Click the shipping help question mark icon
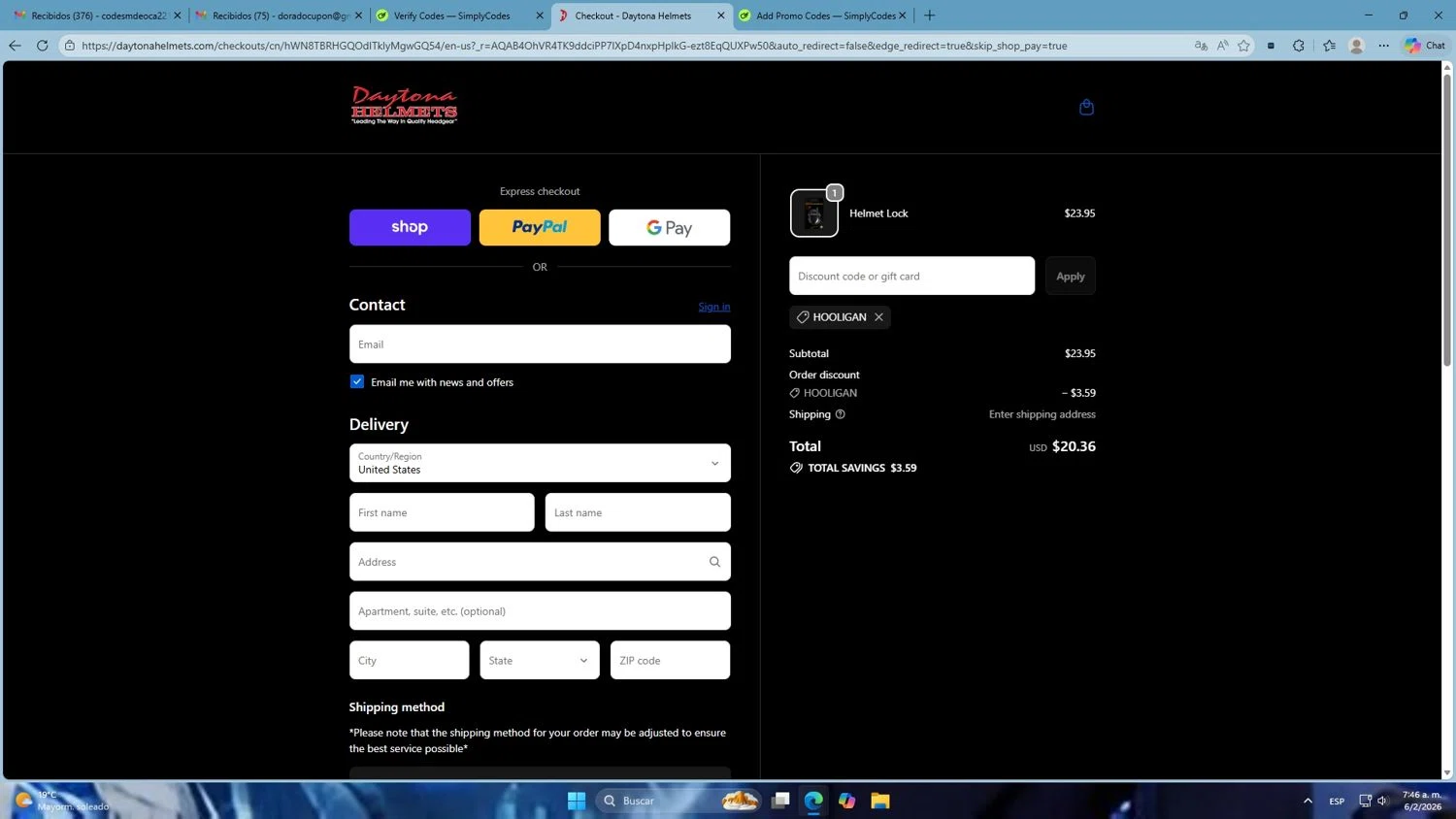 pos(841,414)
